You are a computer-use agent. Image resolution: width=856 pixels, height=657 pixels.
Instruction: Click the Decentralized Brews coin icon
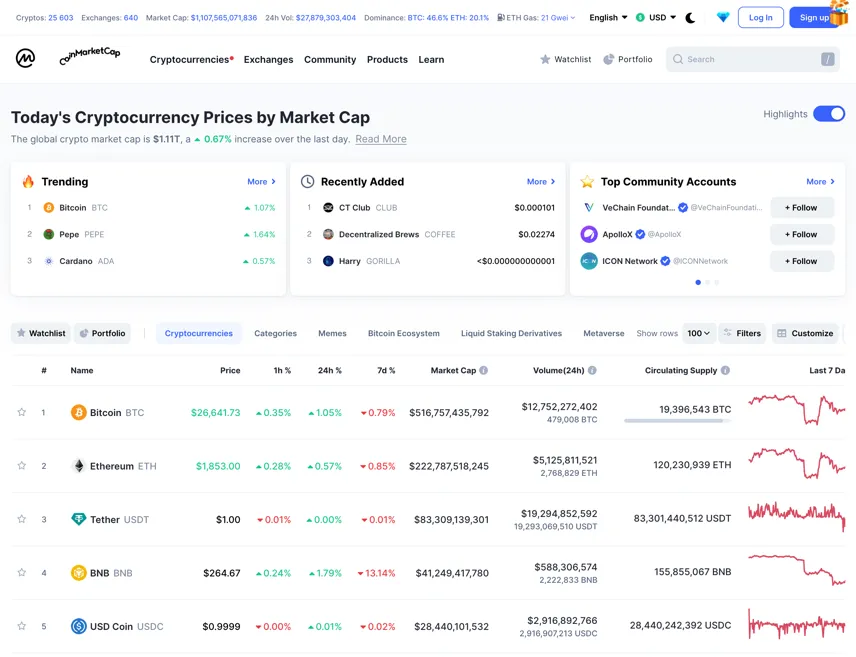(328, 234)
